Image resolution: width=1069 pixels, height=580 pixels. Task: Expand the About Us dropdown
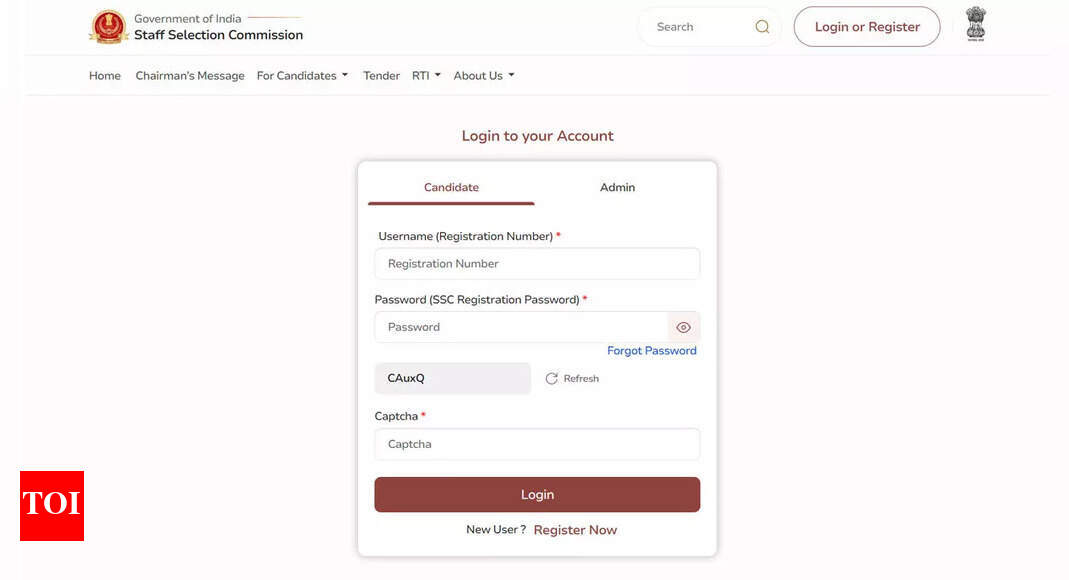[x=483, y=76]
